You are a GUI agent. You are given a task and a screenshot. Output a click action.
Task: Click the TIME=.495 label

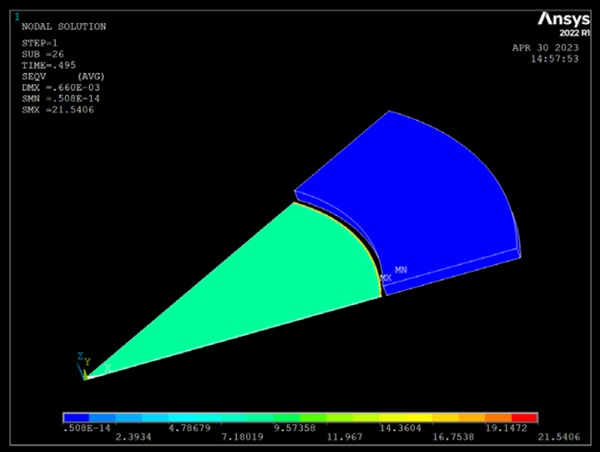[x=49, y=65]
